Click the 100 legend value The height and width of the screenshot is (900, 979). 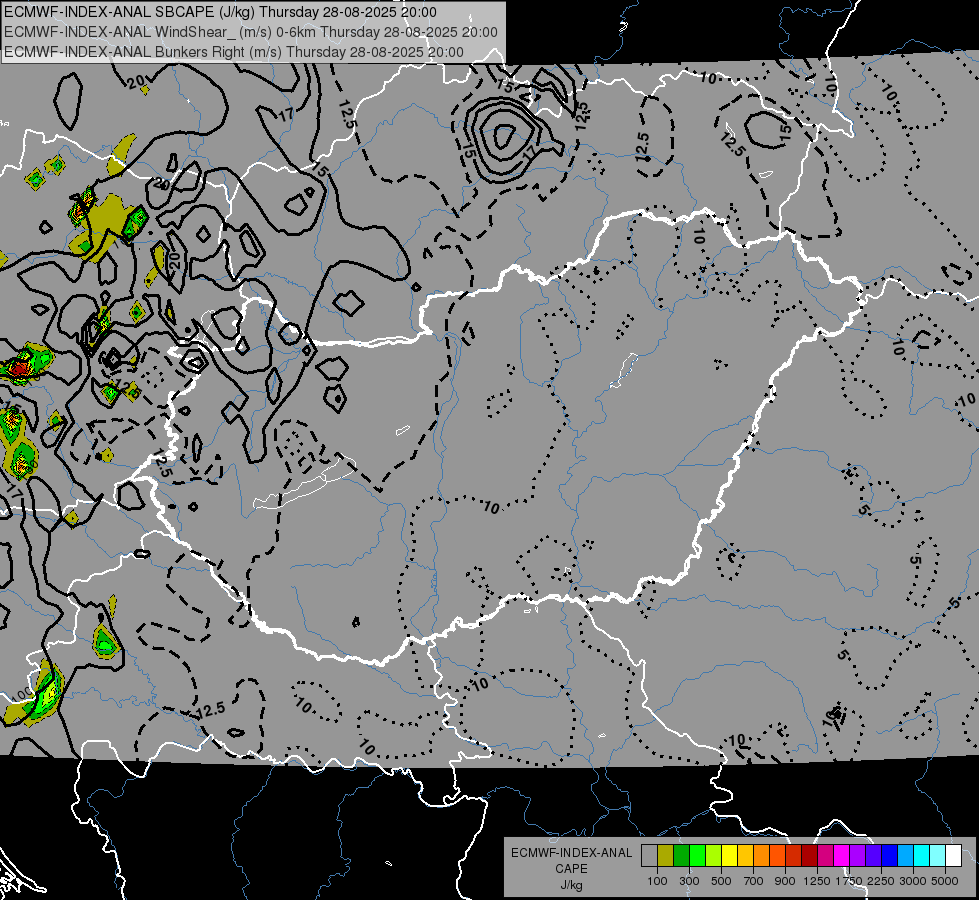tap(657, 881)
